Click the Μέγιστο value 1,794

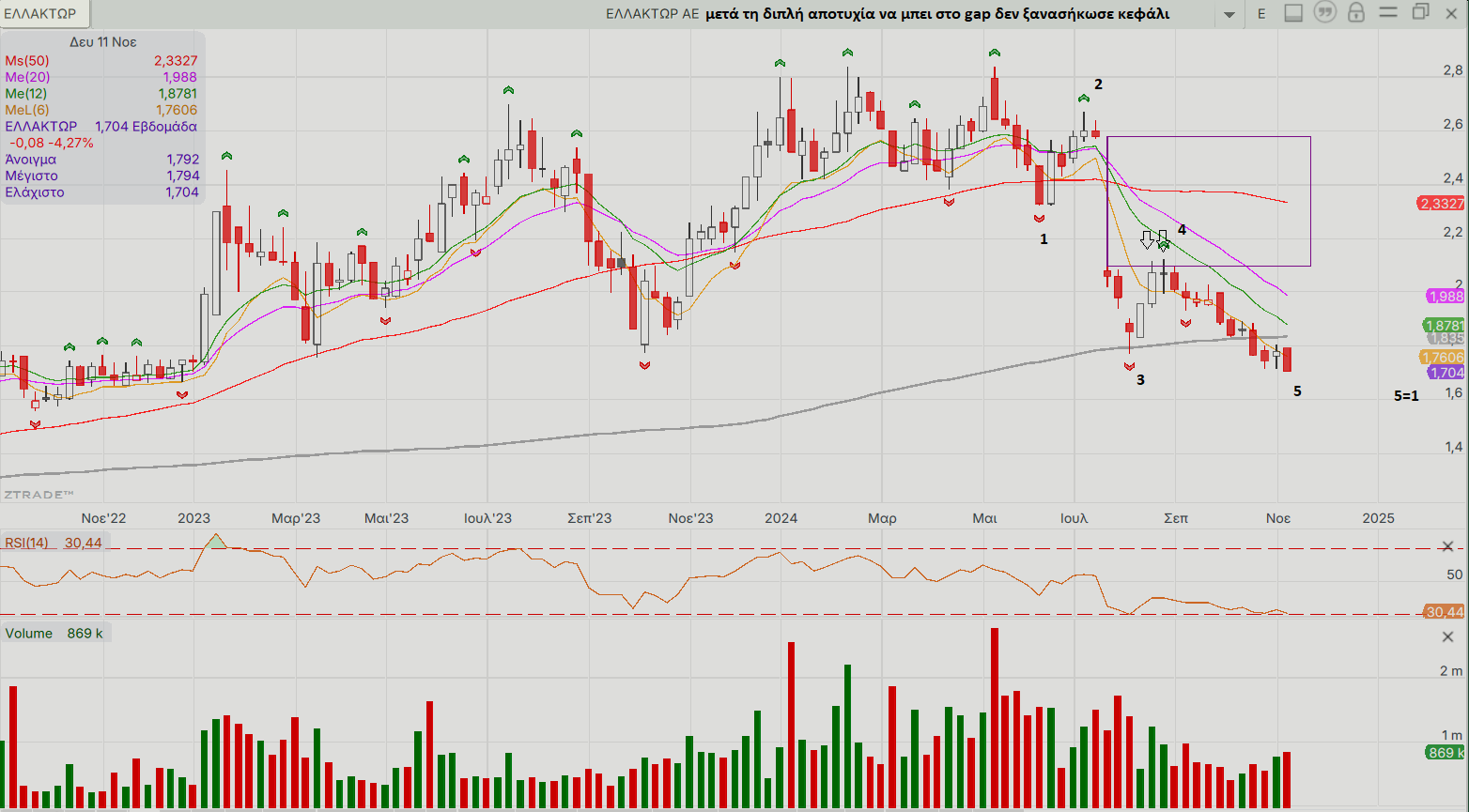pyautogui.click(x=183, y=176)
